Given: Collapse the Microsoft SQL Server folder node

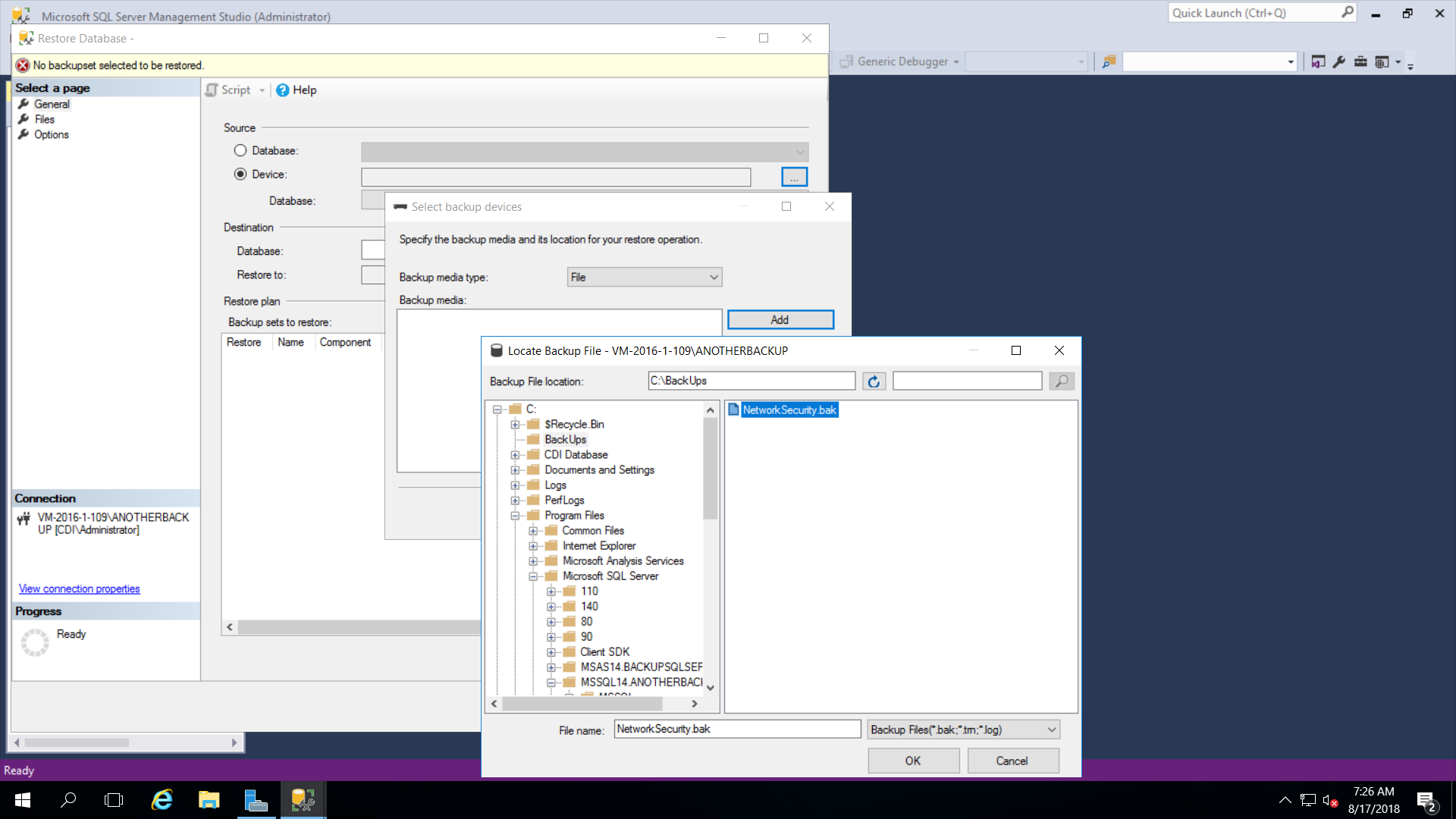Looking at the screenshot, I should point(533,576).
